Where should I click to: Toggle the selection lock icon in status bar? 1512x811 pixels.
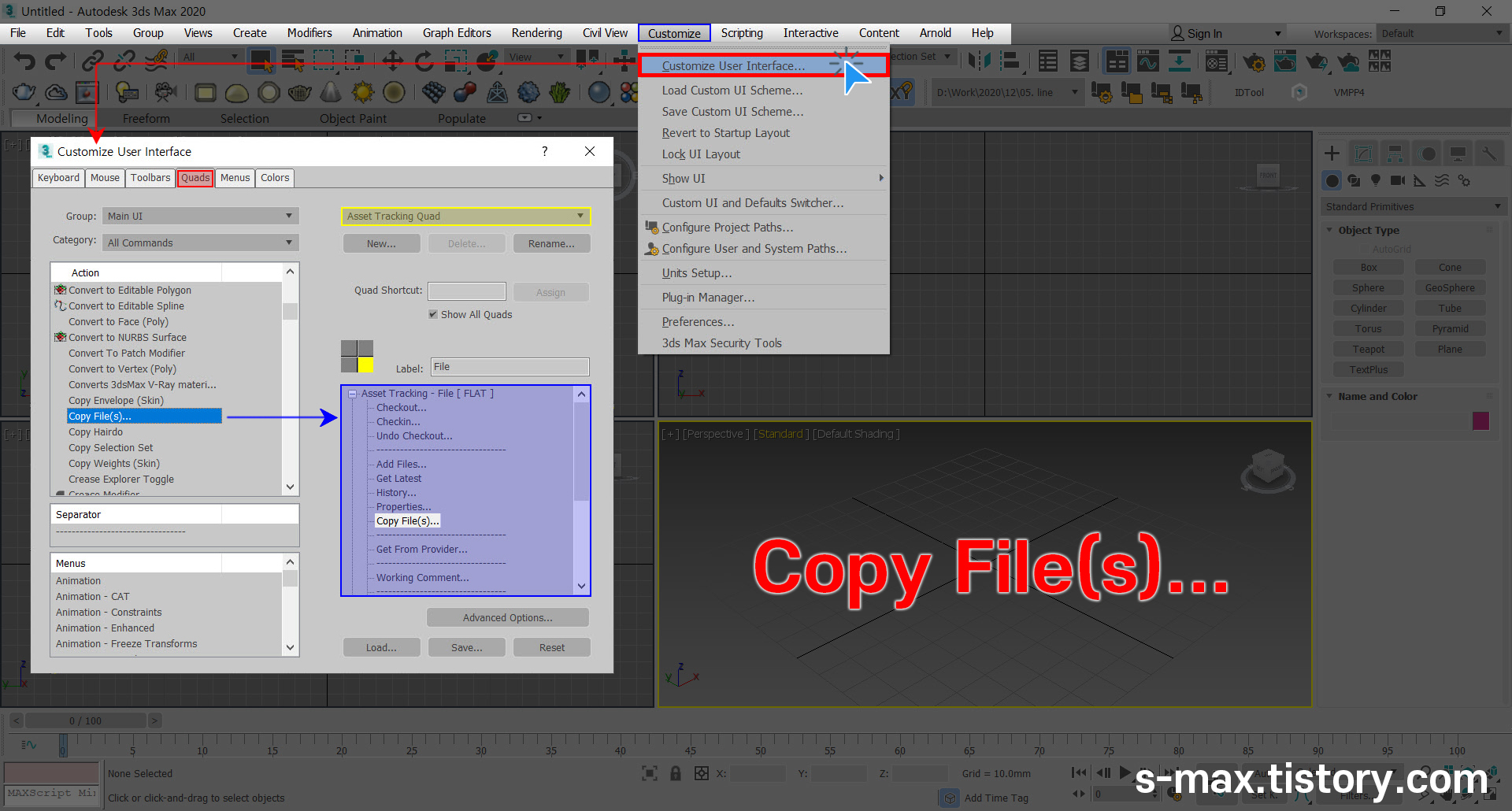tap(675, 773)
